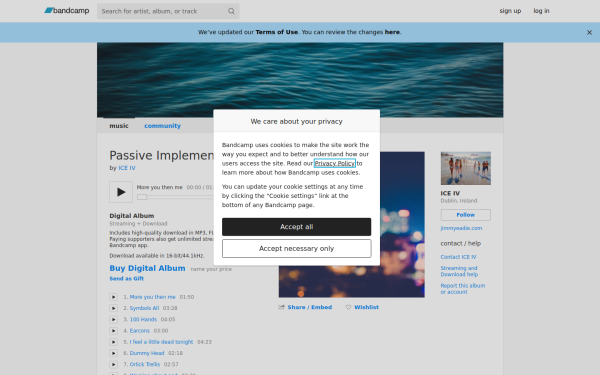The width and height of the screenshot is (600, 375).
Task: Click the Bandcamp logo
Action: coord(67,11)
